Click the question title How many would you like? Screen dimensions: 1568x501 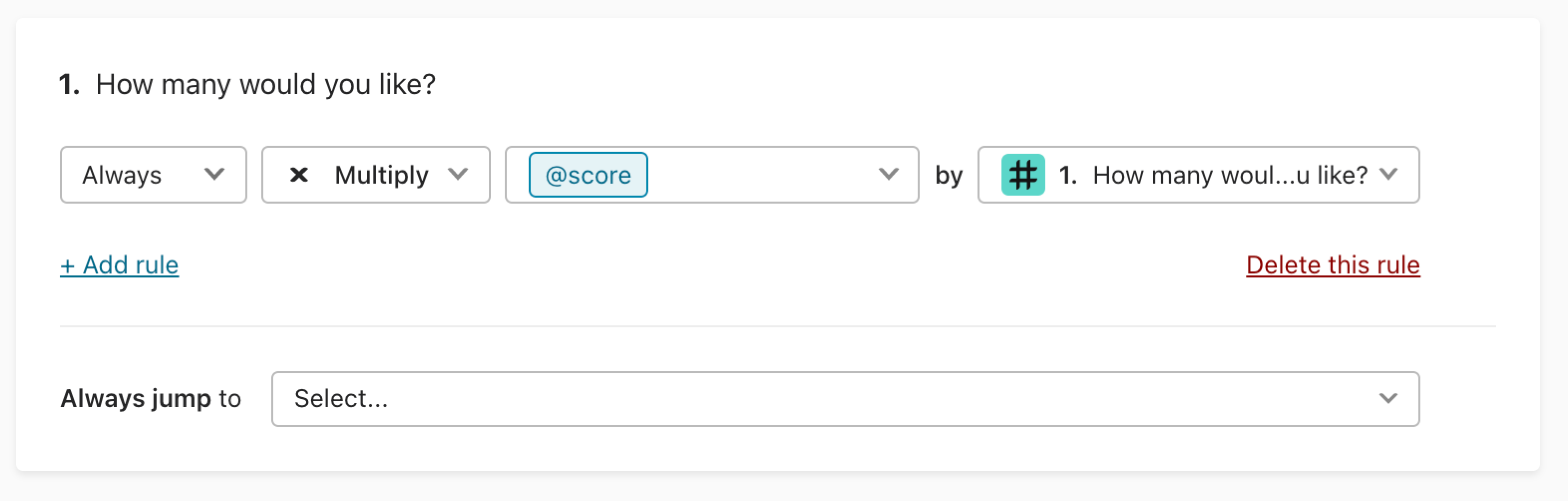(x=265, y=84)
